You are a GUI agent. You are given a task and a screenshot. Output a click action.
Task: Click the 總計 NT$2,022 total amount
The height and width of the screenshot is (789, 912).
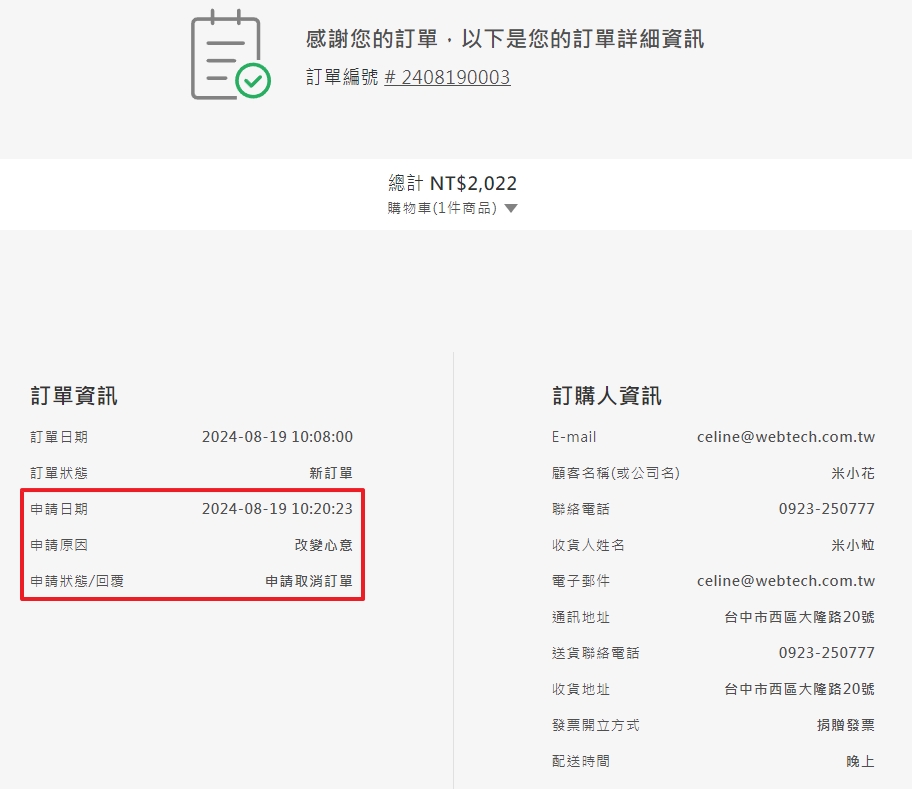[452, 183]
